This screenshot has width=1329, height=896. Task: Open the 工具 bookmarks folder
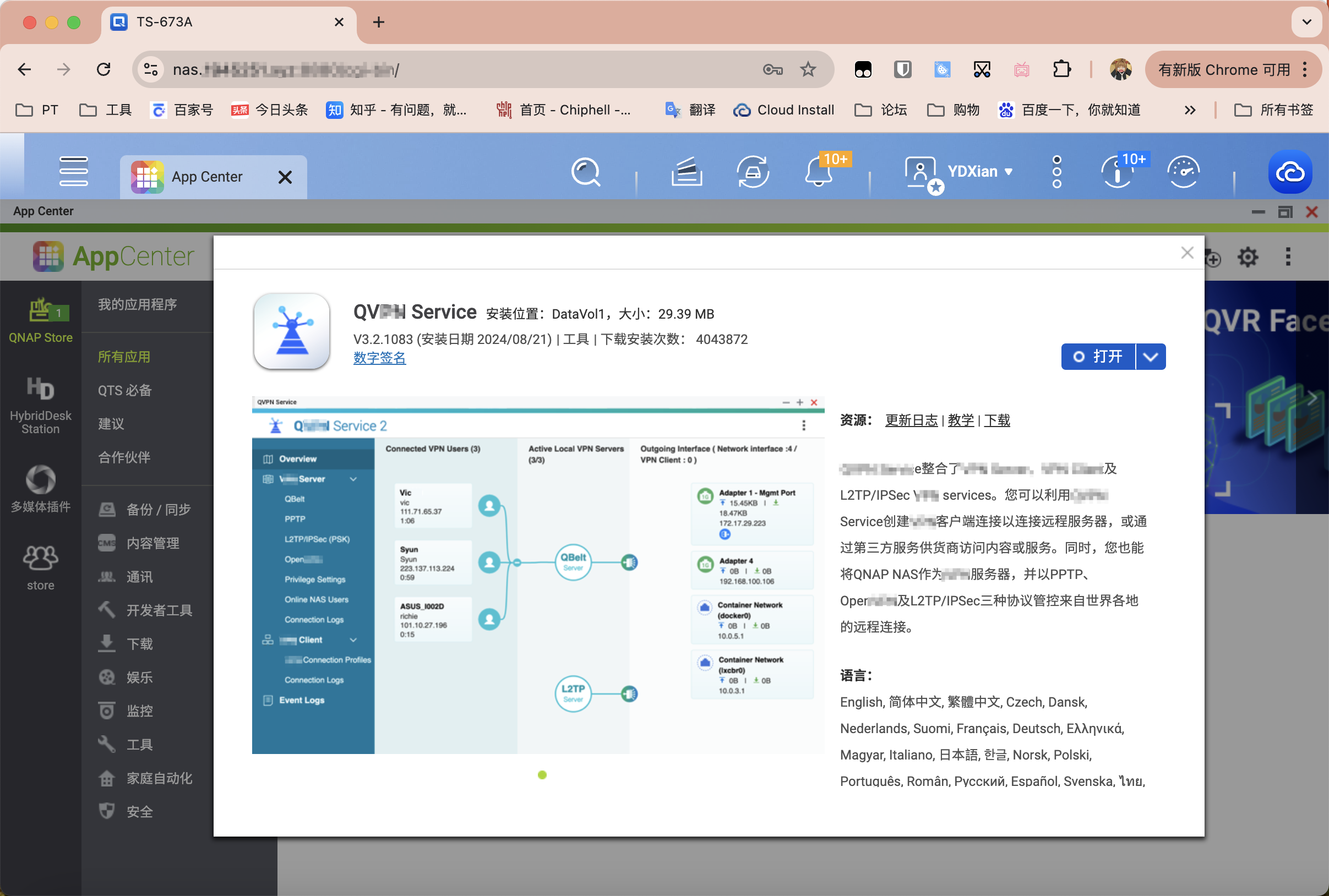(106, 110)
